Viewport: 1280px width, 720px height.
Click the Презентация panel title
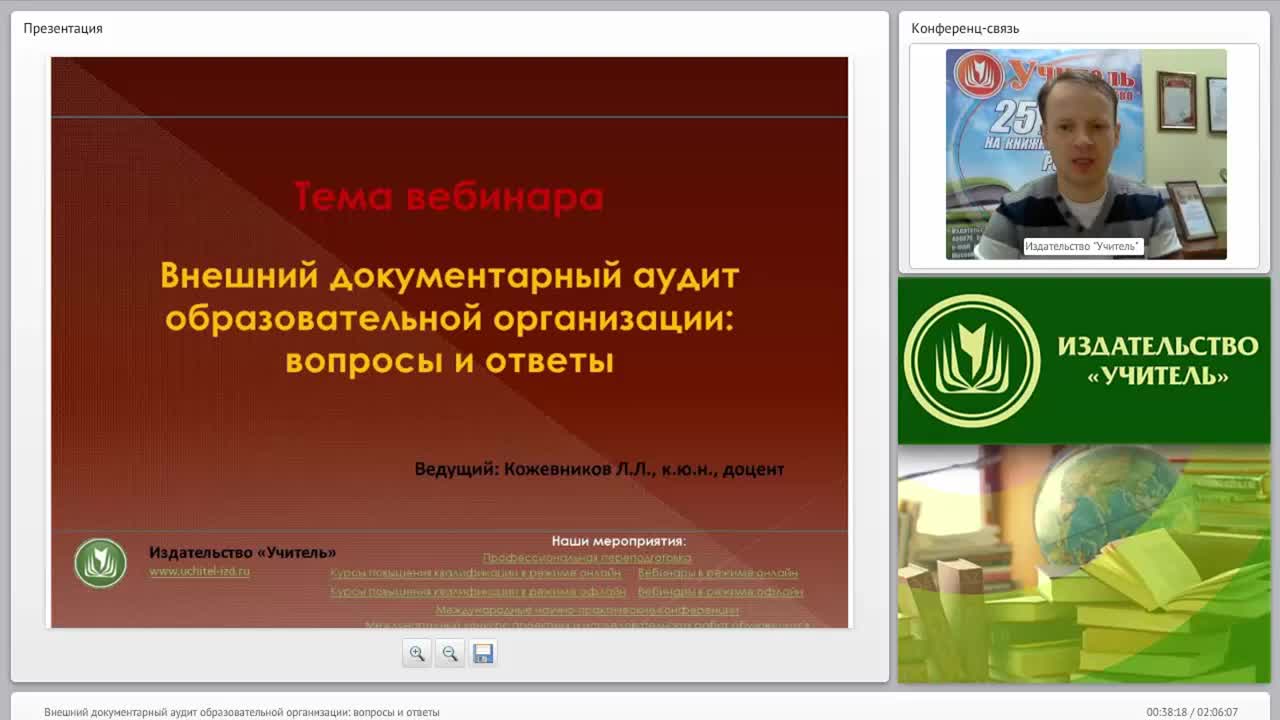pos(63,28)
